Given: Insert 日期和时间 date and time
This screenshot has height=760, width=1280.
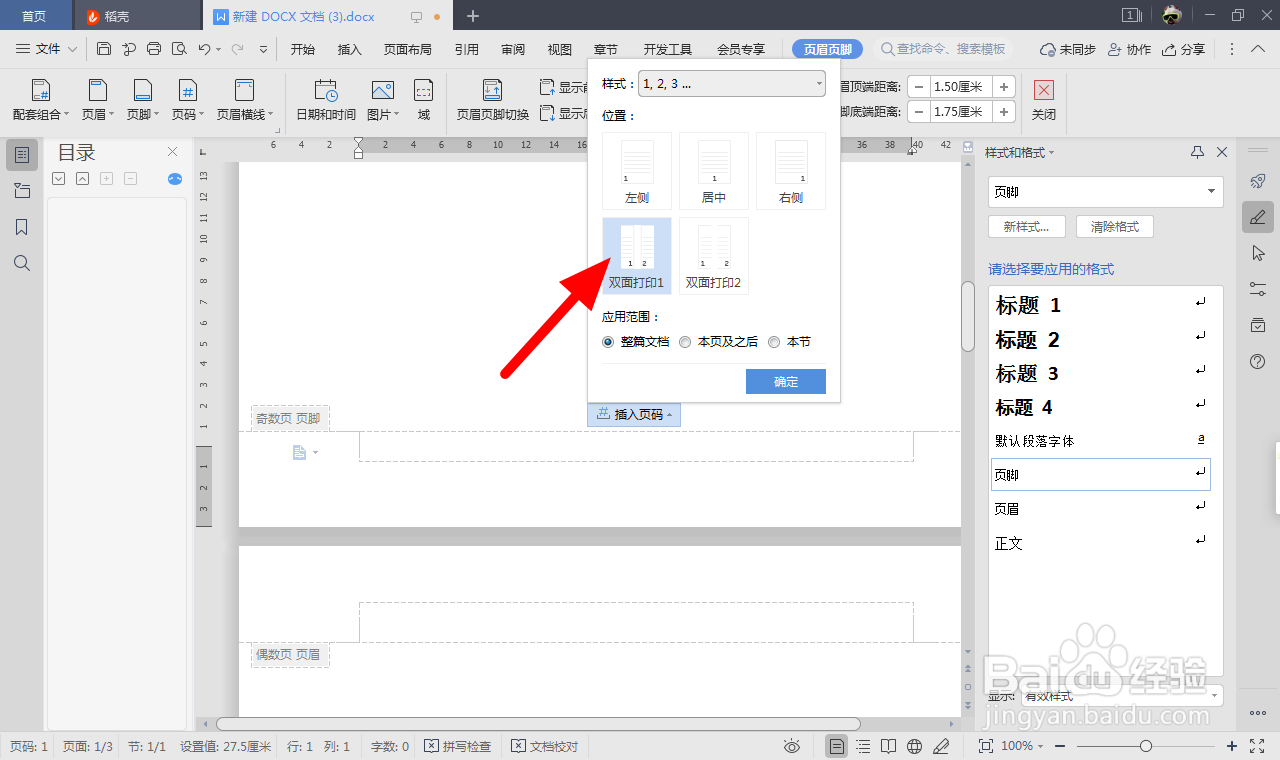Looking at the screenshot, I should coord(326,101).
